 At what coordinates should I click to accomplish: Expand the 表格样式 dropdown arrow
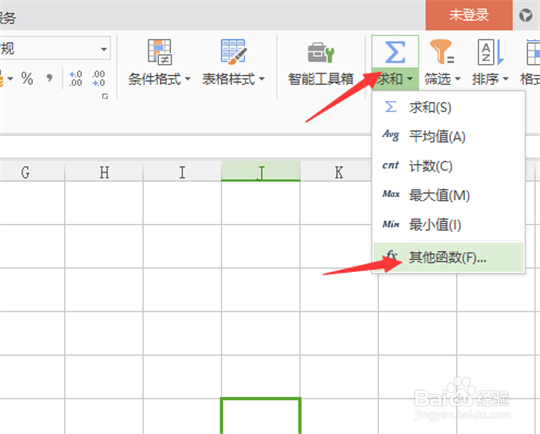[x=262, y=79]
